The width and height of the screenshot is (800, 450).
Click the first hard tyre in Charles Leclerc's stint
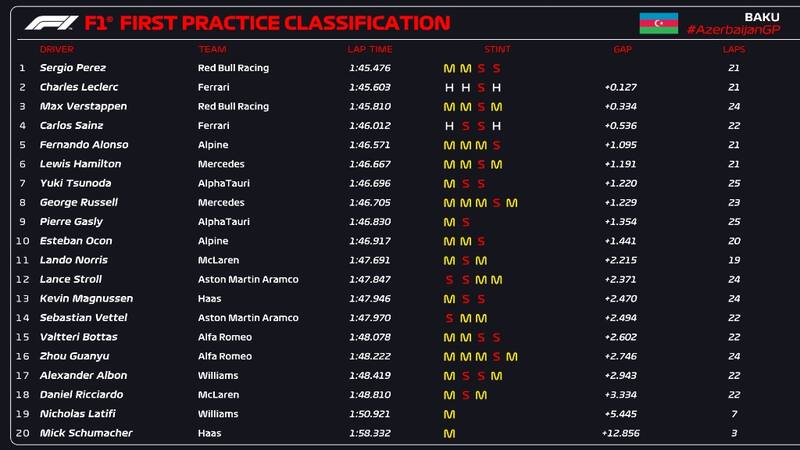tap(449, 88)
